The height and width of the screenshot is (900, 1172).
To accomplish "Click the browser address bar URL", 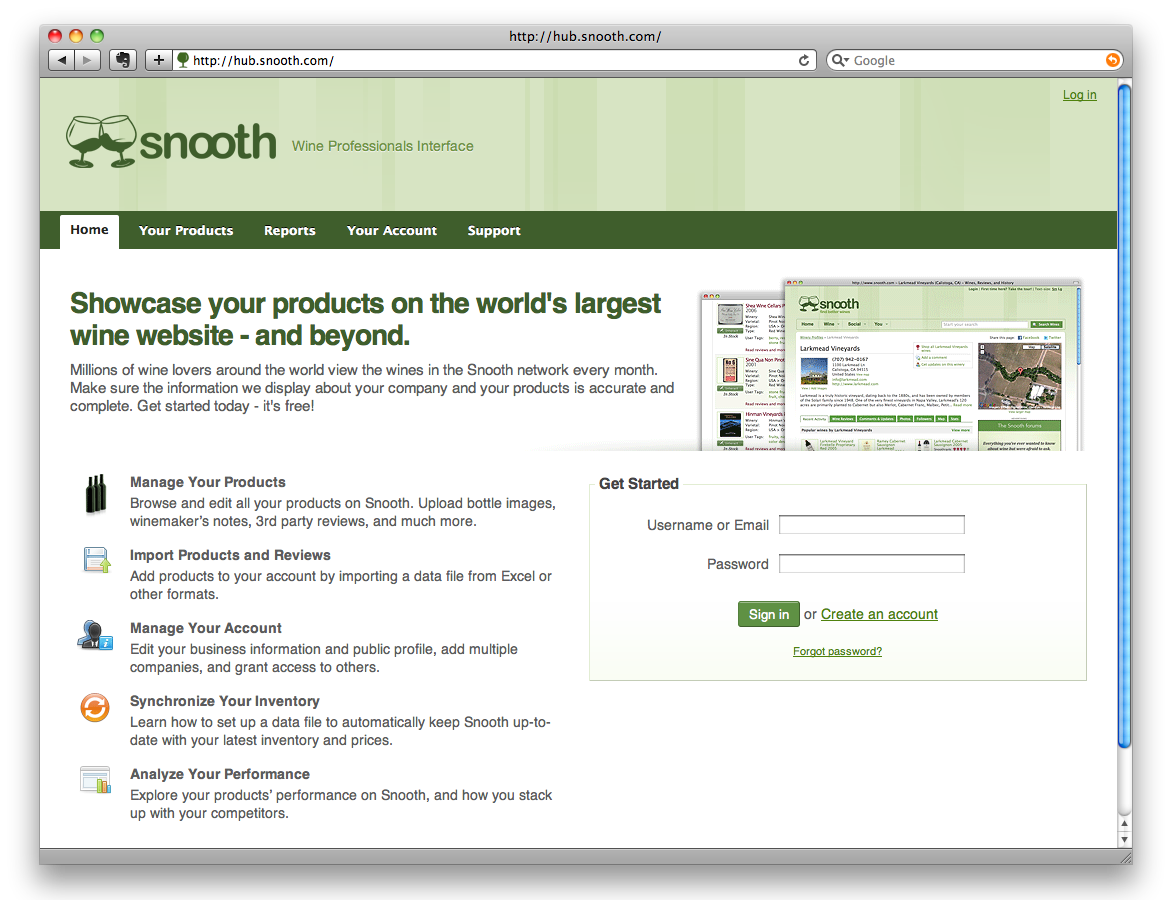I will [x=486, y=61].
